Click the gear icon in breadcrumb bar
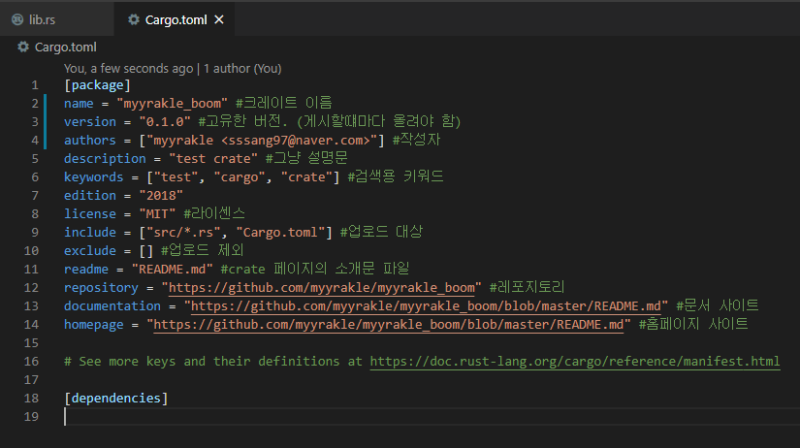Viewport: 800px width, 448px height. point(23,47)
